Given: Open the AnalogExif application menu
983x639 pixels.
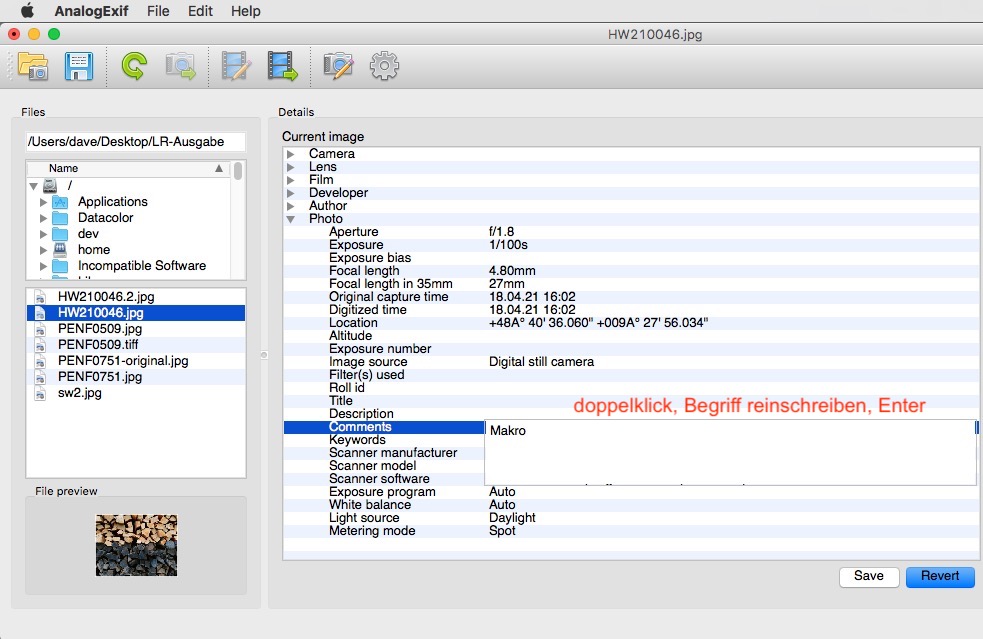Looking at the screenshot, I should 92,11.
